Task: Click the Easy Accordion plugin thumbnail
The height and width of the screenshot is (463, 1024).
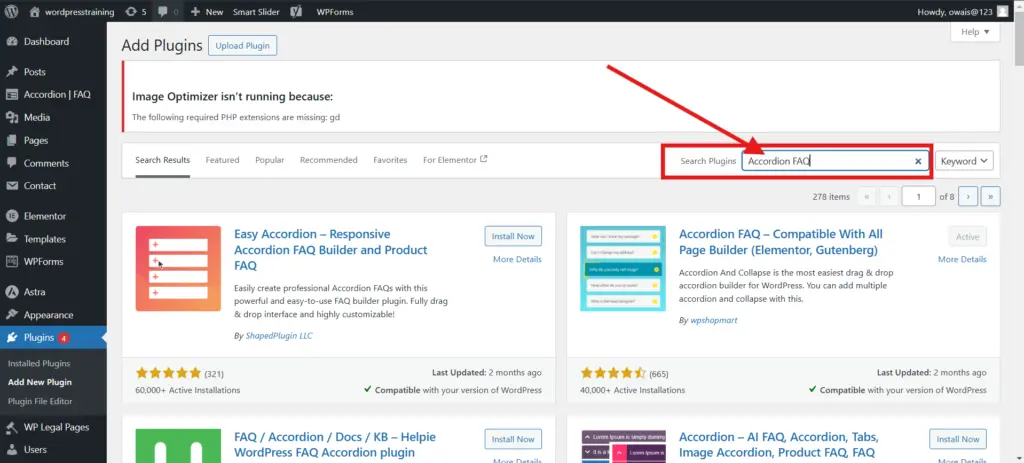Action: [x=178, y=268]
